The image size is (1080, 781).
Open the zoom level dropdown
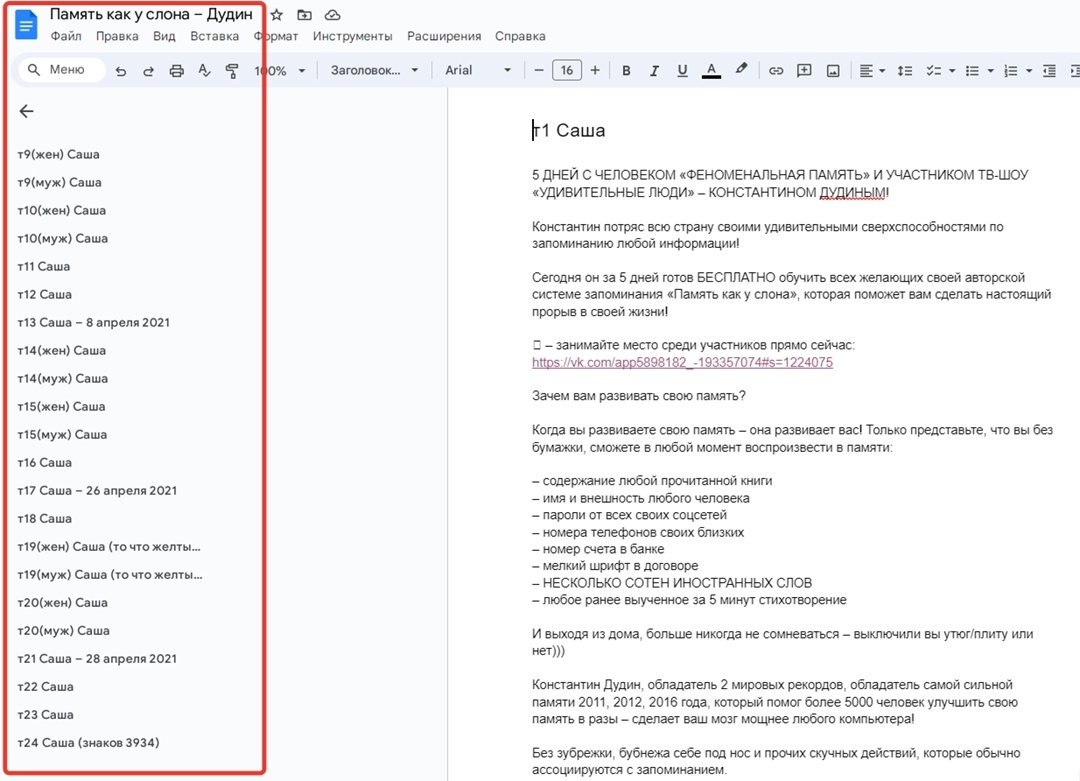[280, 70]
